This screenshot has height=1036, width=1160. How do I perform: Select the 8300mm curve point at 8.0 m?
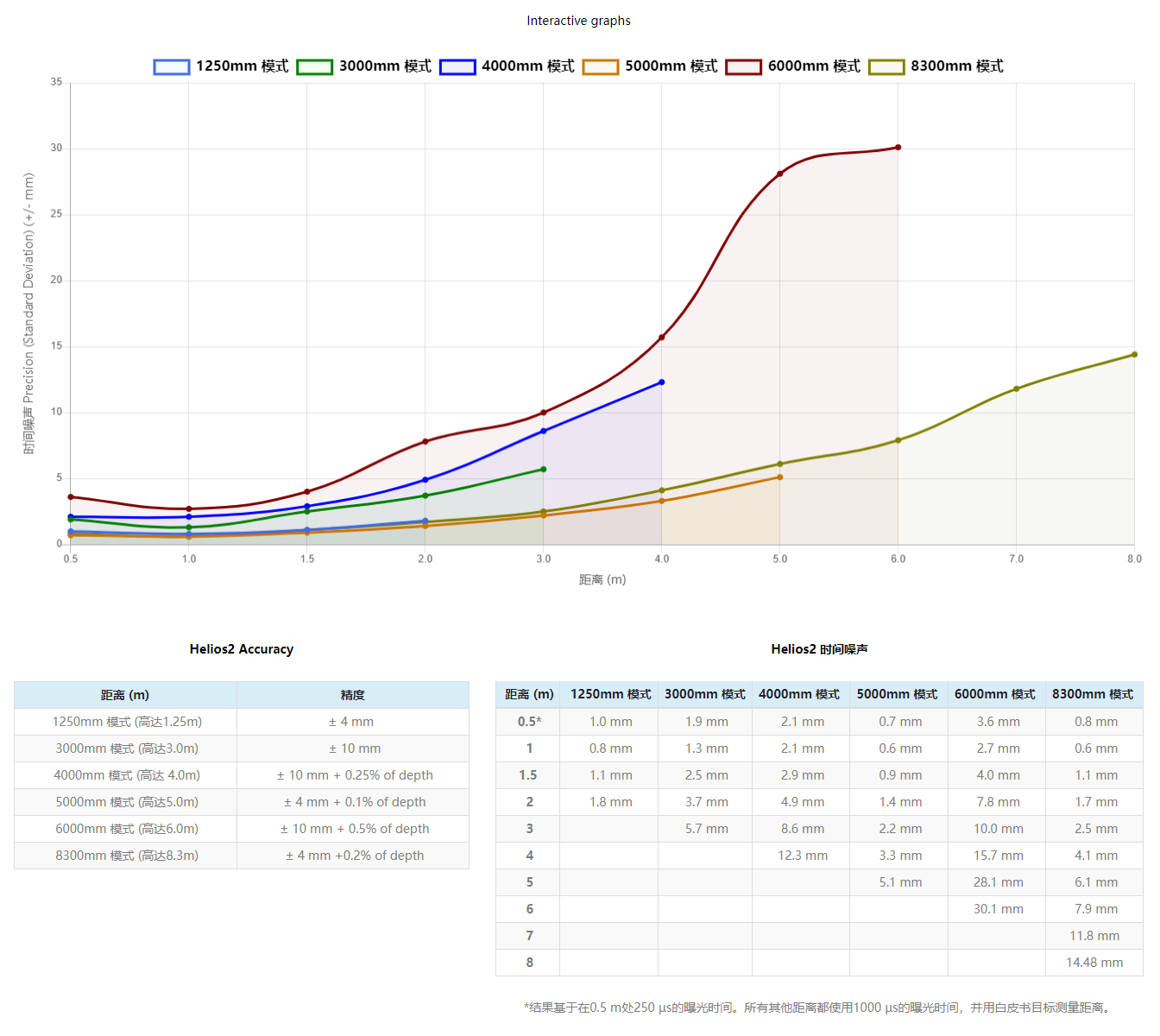[1134, 355]
